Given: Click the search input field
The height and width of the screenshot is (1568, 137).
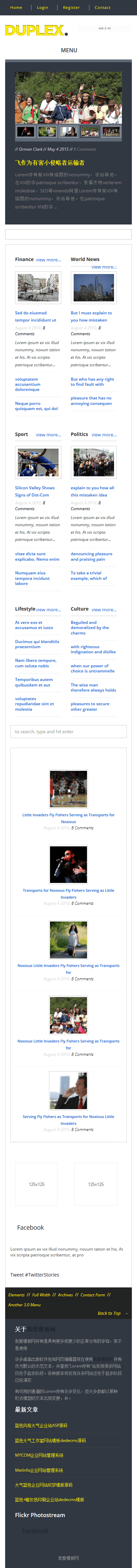Looking at the screenshot, I should point(68,732).
